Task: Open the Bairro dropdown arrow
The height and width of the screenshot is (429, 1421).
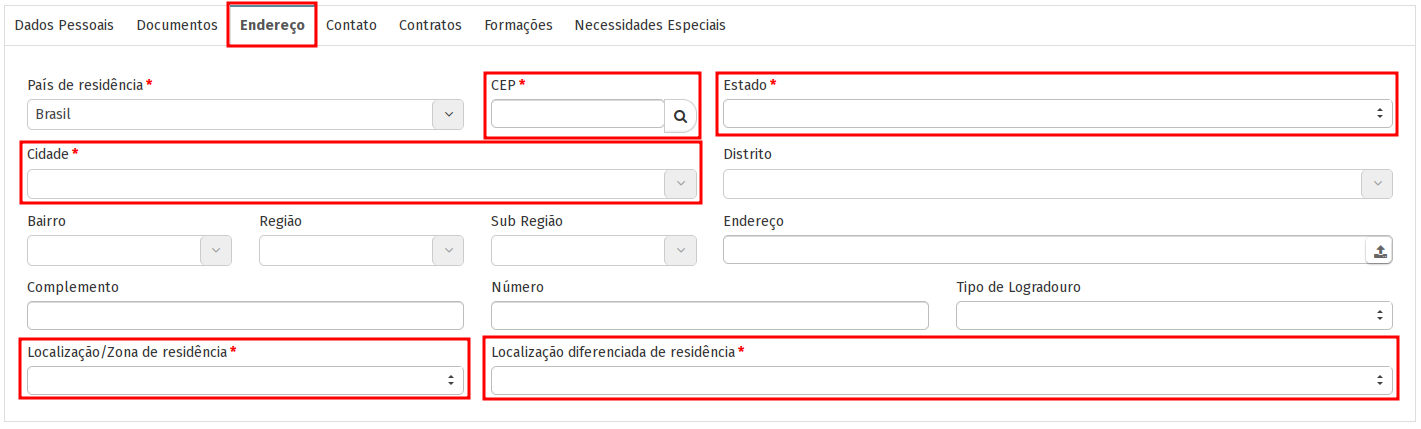Action: (216, 250)
